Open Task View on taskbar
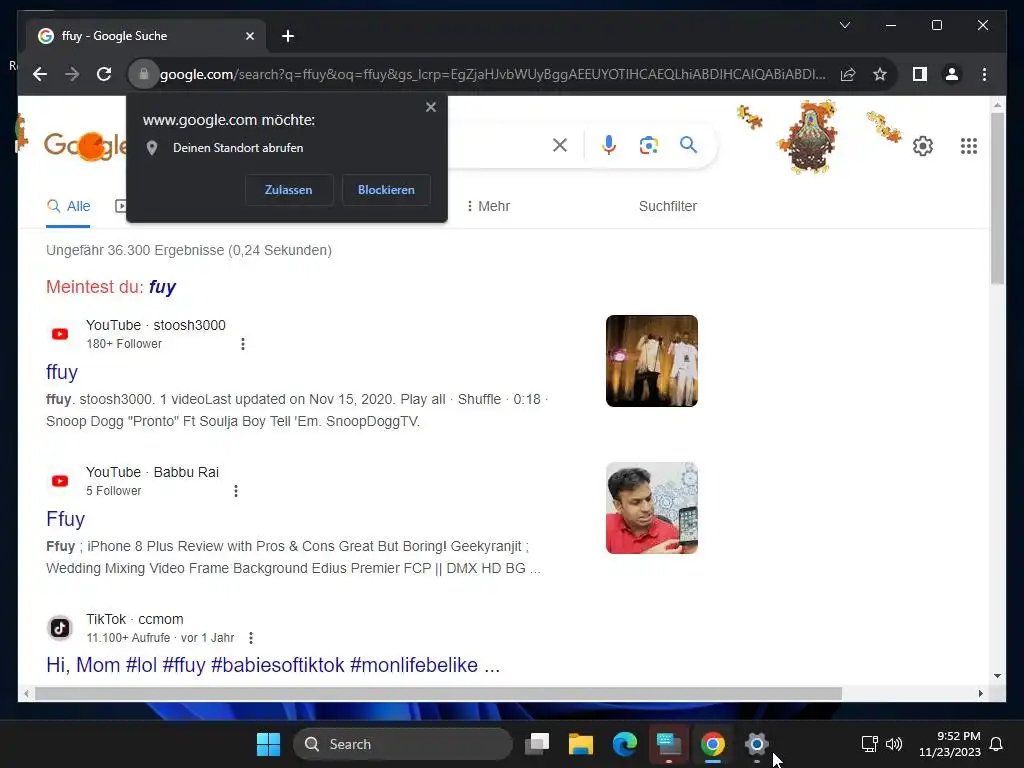 coord(537,744)
